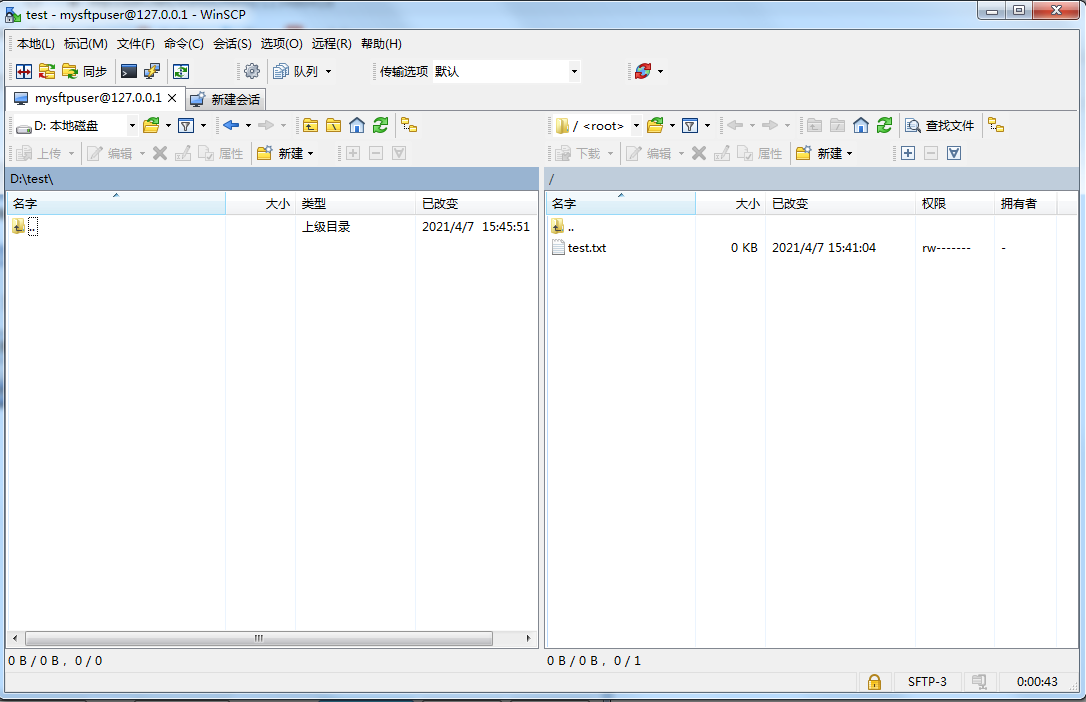Click the preferences gear icon
This screenshot has height=702, width=1086.
[252, 71]
